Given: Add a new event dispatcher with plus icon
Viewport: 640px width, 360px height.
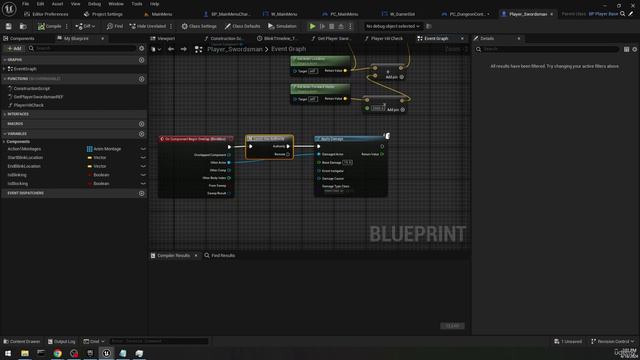Looking at the screenshot, I should [142, 193].
